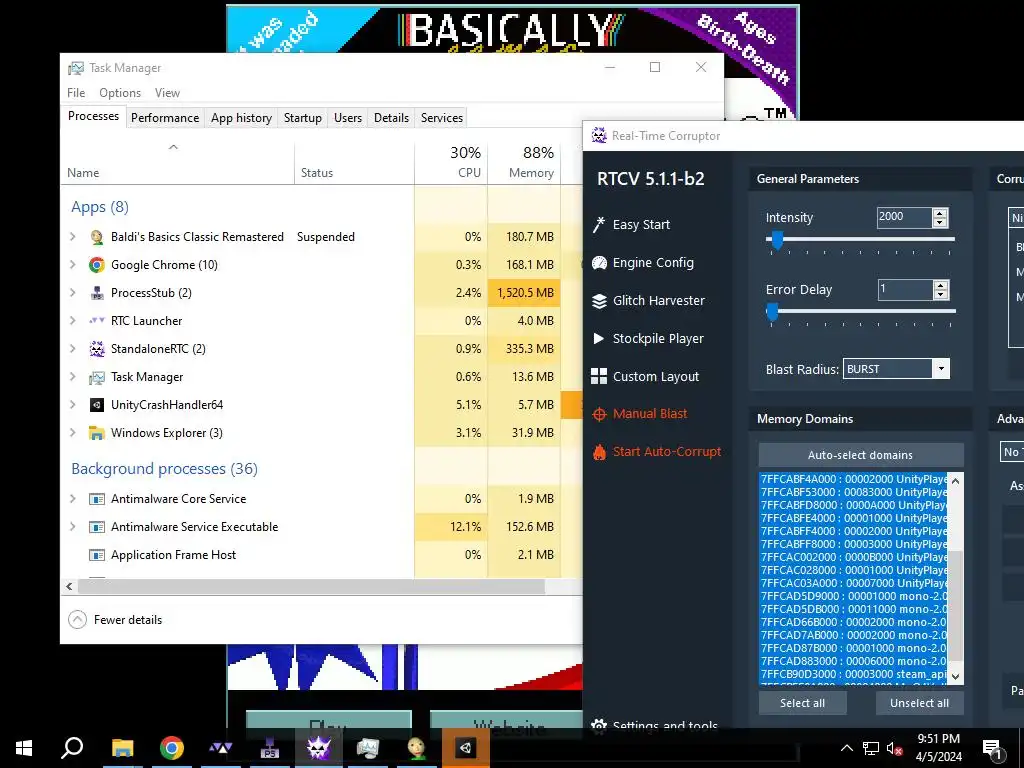Increase Intensity with stepper up arrow
This screenshot has width=1024, height=768.
pyautogui.click(x=940, y=213)
